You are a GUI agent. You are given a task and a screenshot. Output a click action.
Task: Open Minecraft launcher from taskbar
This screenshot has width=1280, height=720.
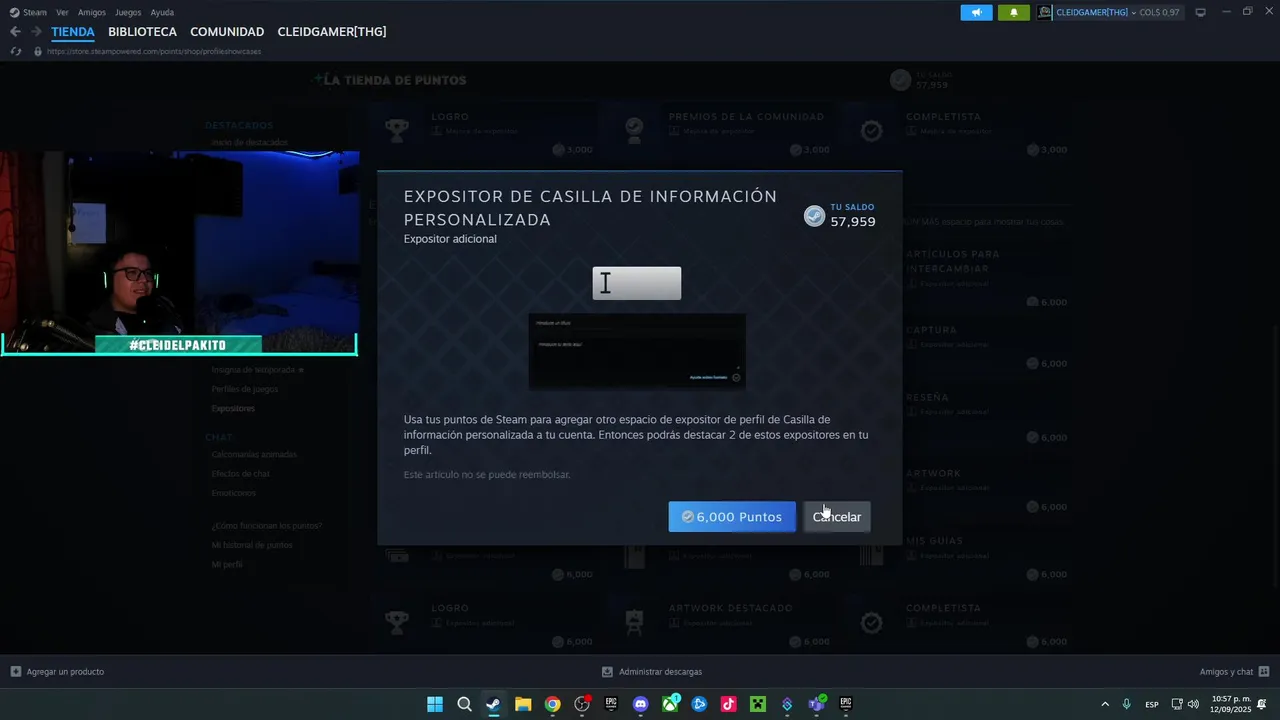pos(758,704)
